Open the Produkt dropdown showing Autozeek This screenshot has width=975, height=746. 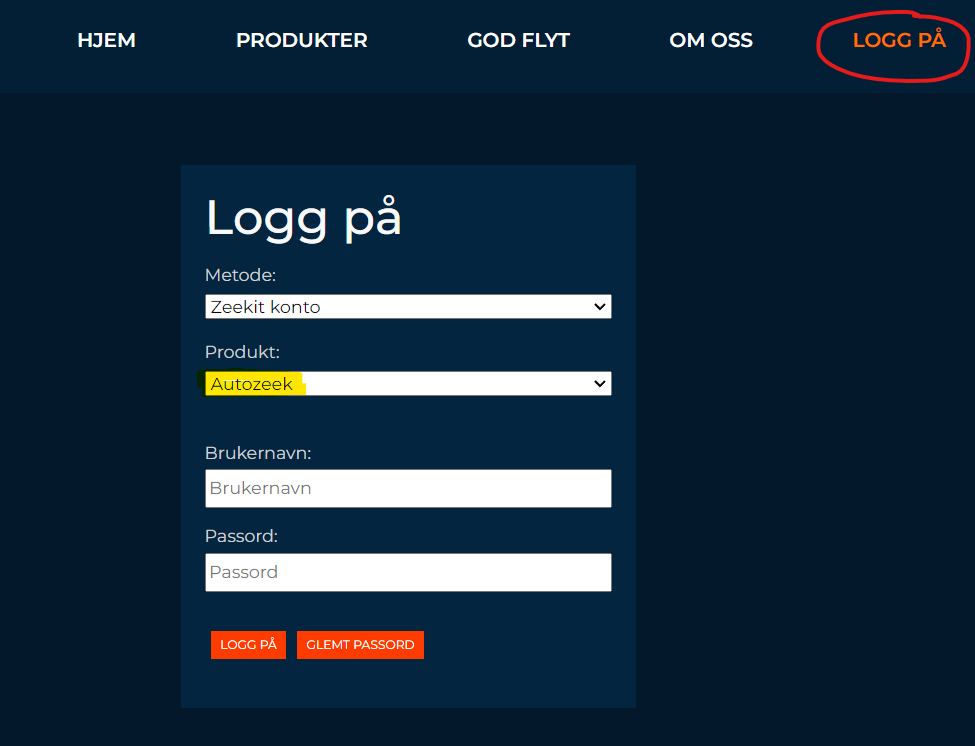click(x=408, y=384)
